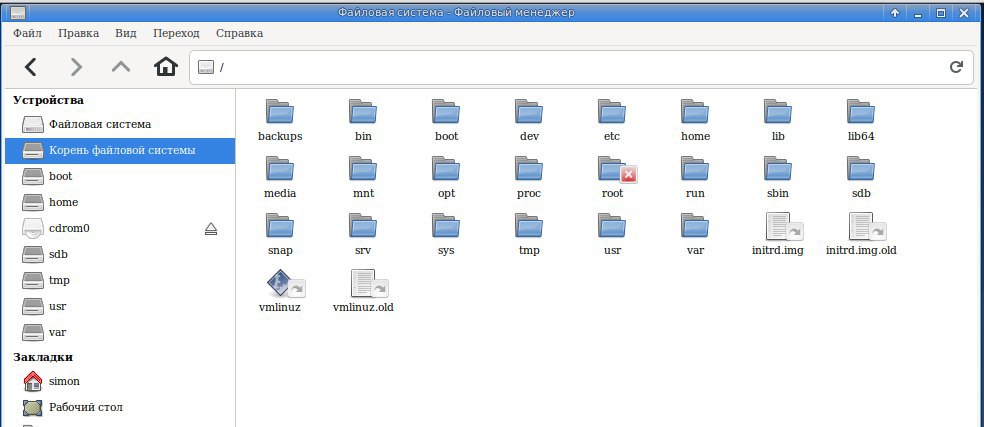Go forward with the right arrow button
This screenshot has width=984, height=427.
coord(76,67)
